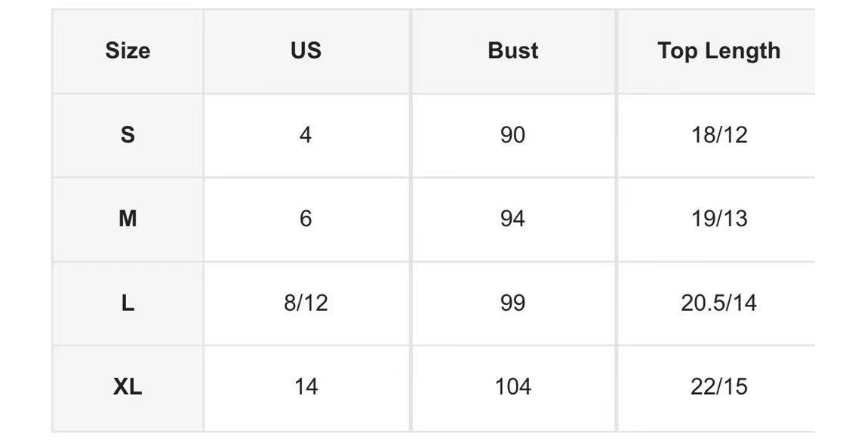Click the Size column header
The height and width of the screenshot is (442, 857).
[127, 52]
